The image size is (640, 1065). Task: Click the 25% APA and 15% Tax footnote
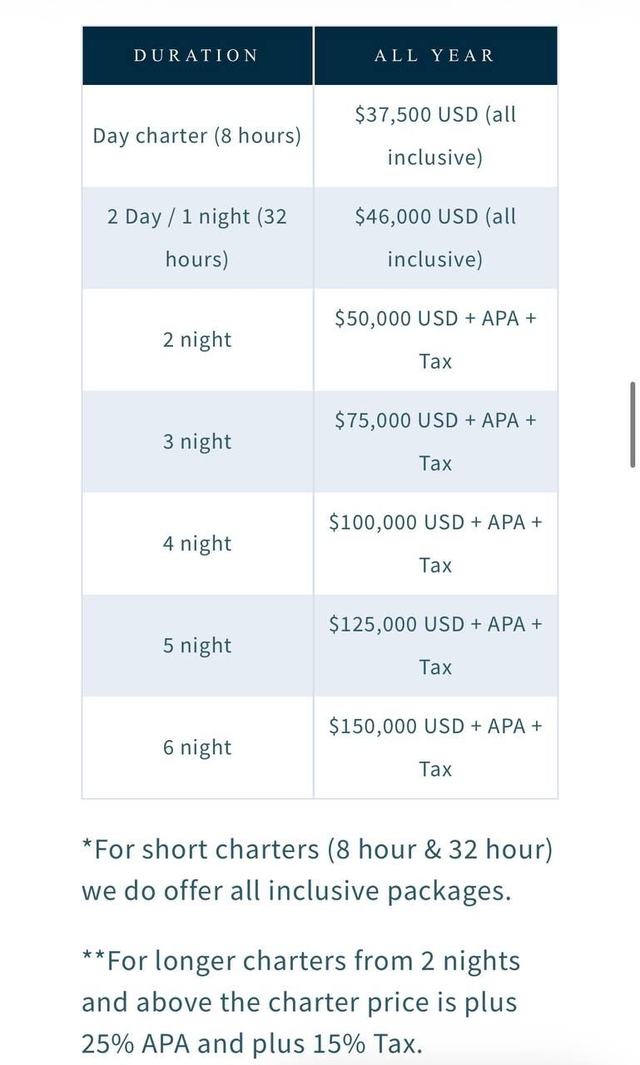[300, 1003]
